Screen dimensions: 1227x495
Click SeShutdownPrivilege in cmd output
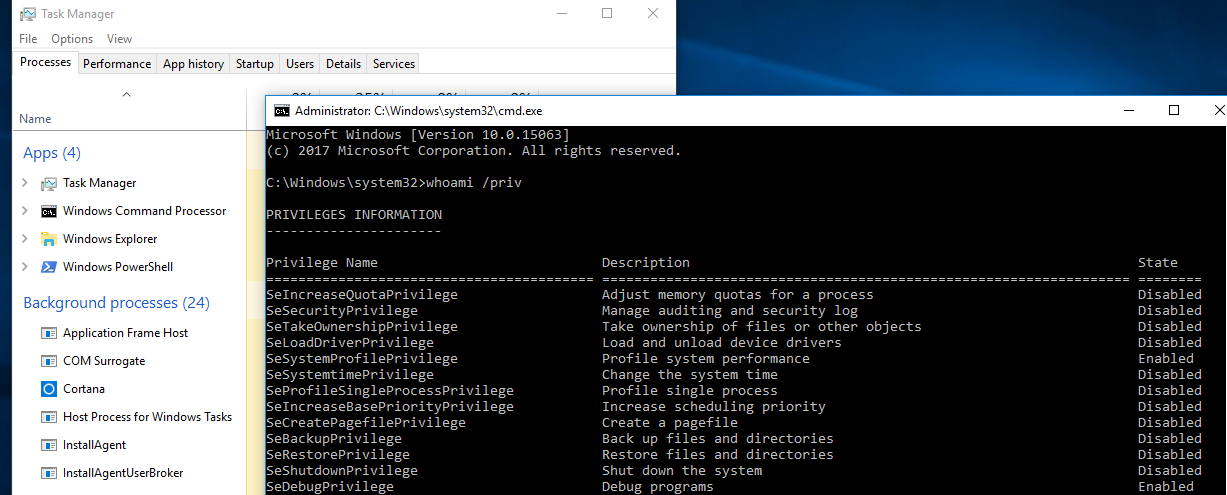(342, 471)
